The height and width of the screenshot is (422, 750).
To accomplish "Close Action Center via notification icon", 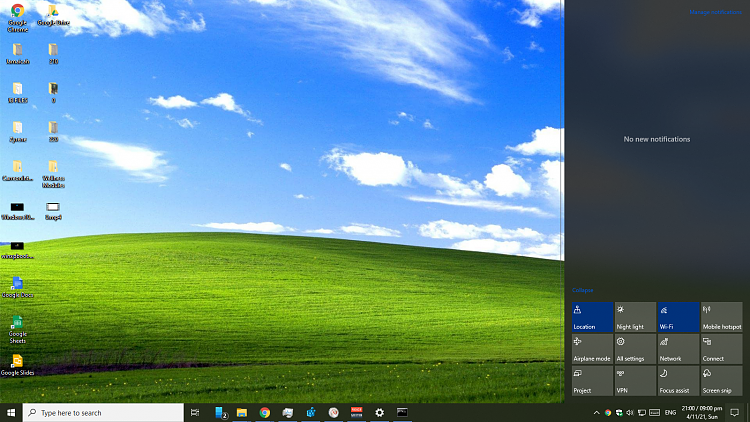I will (735, 412).
